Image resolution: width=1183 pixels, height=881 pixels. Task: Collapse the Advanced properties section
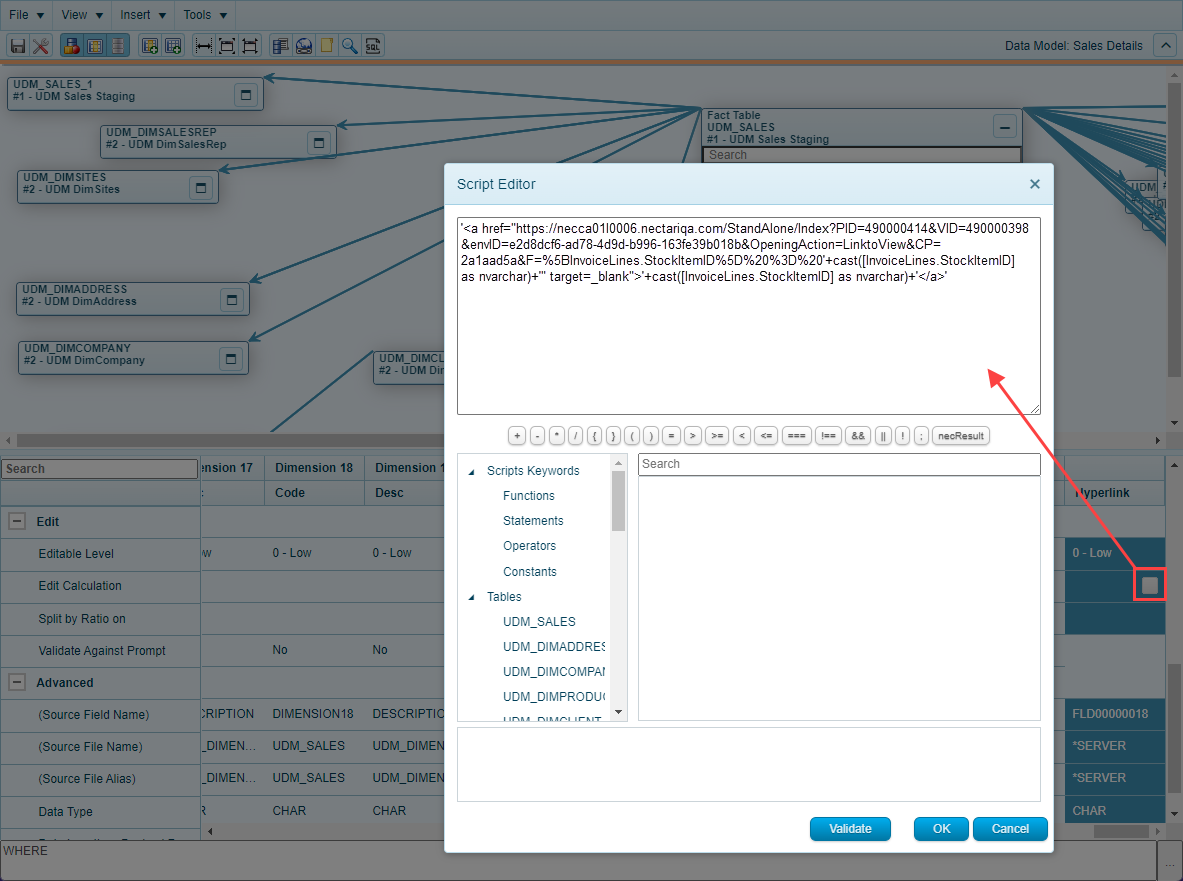(17, 683)
